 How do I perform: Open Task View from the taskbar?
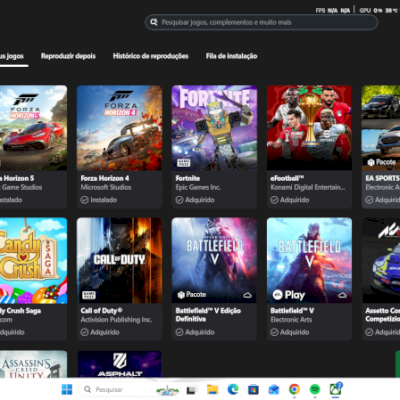tap(191, 389)
